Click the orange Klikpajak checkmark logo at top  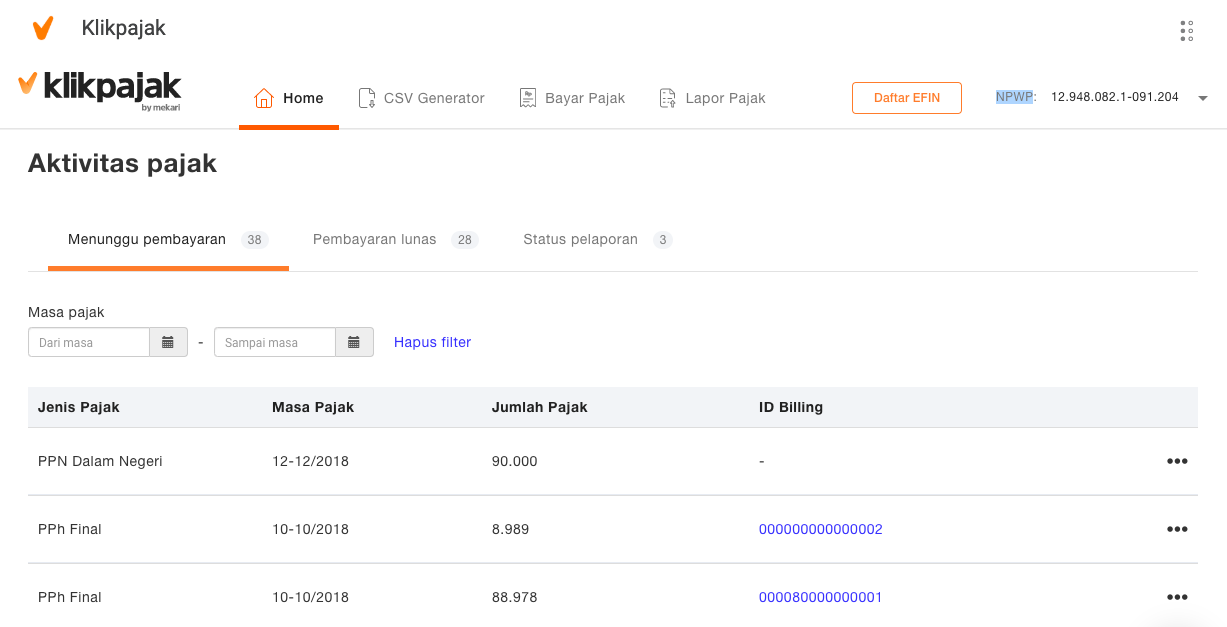[x=42, y=29]
